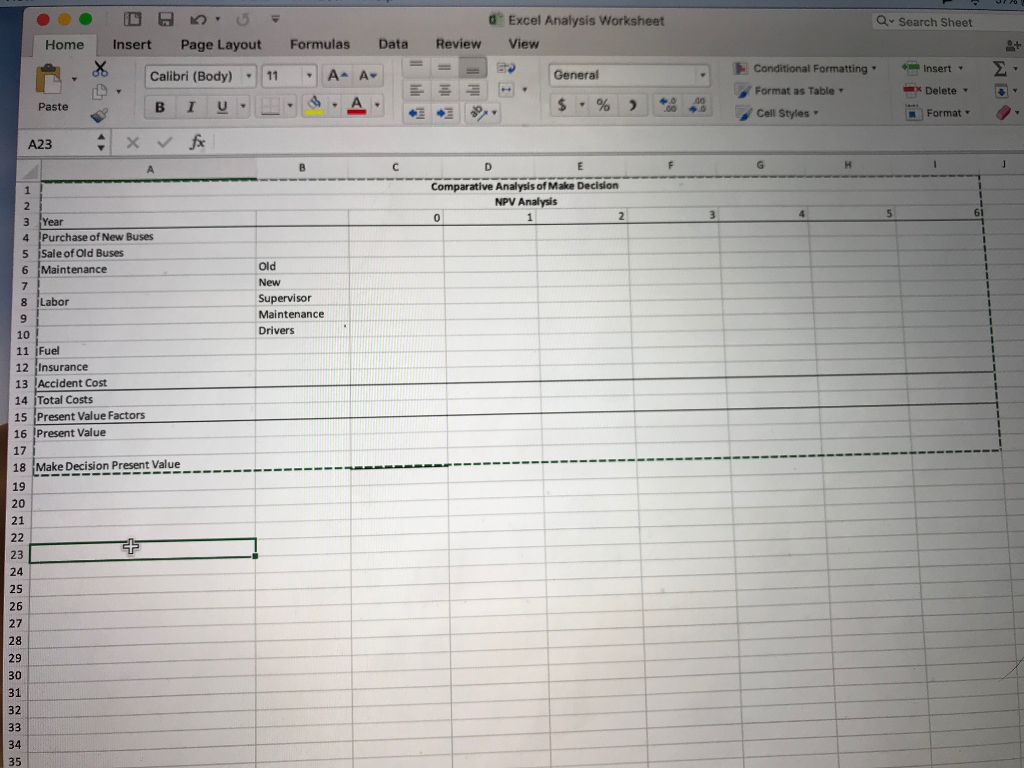Click the percent style icon
Image resolution: width=1024 pixels, height=768 pixels.
(603, 105)
